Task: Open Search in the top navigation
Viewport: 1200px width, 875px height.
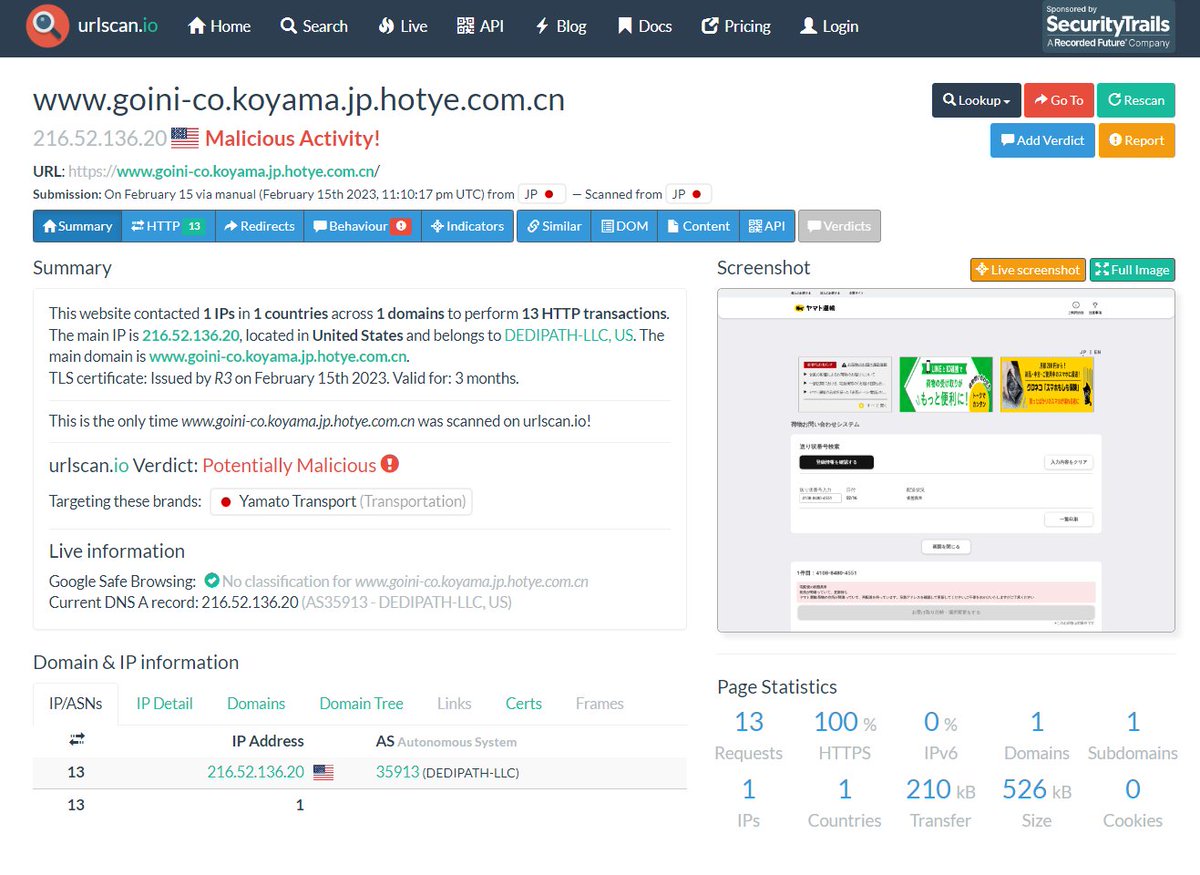Action: (x=314, y=26)
